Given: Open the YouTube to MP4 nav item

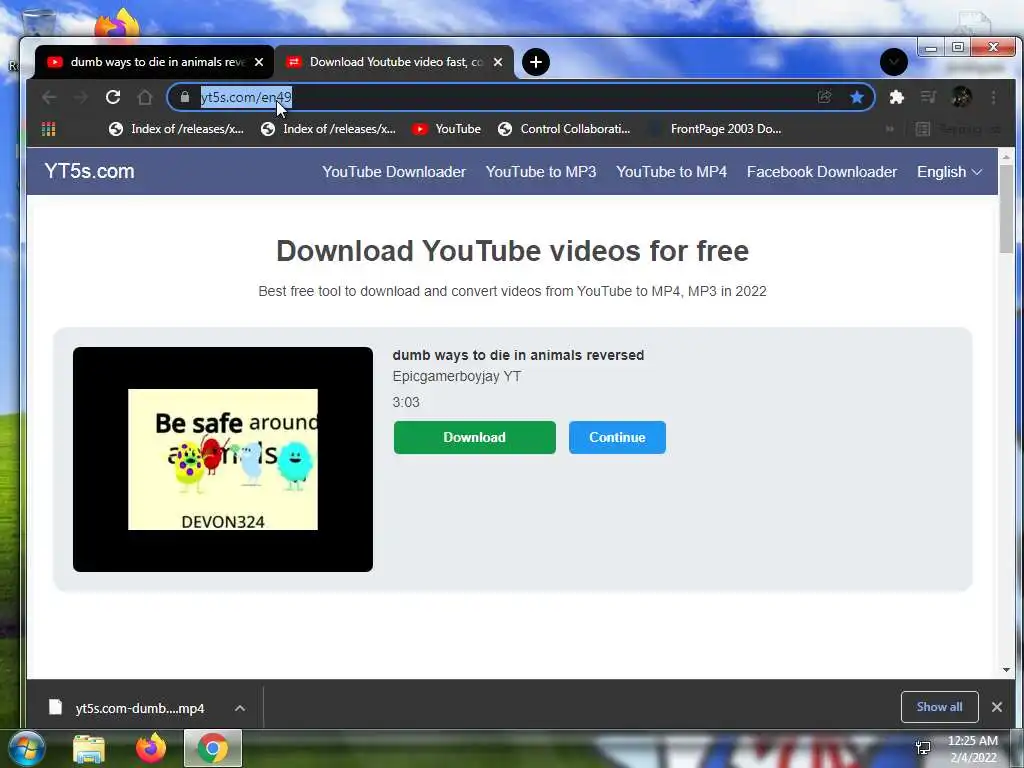Looking at the screenshot, I should click(671, 172).
